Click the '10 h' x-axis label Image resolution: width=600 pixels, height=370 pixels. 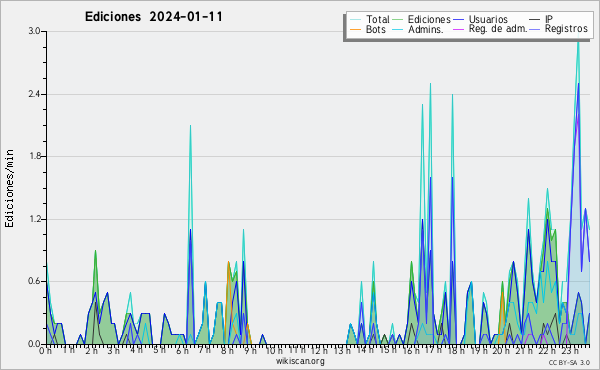tap(274, 351)
